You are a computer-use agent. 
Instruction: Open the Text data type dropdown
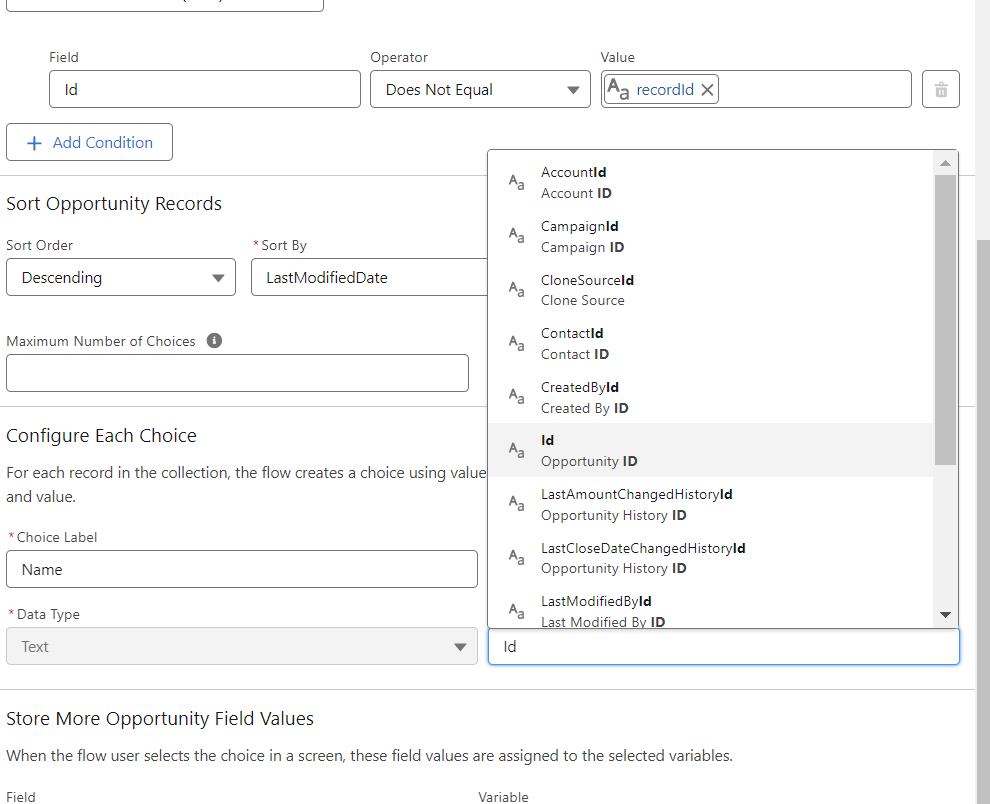(x=242, y=646)
